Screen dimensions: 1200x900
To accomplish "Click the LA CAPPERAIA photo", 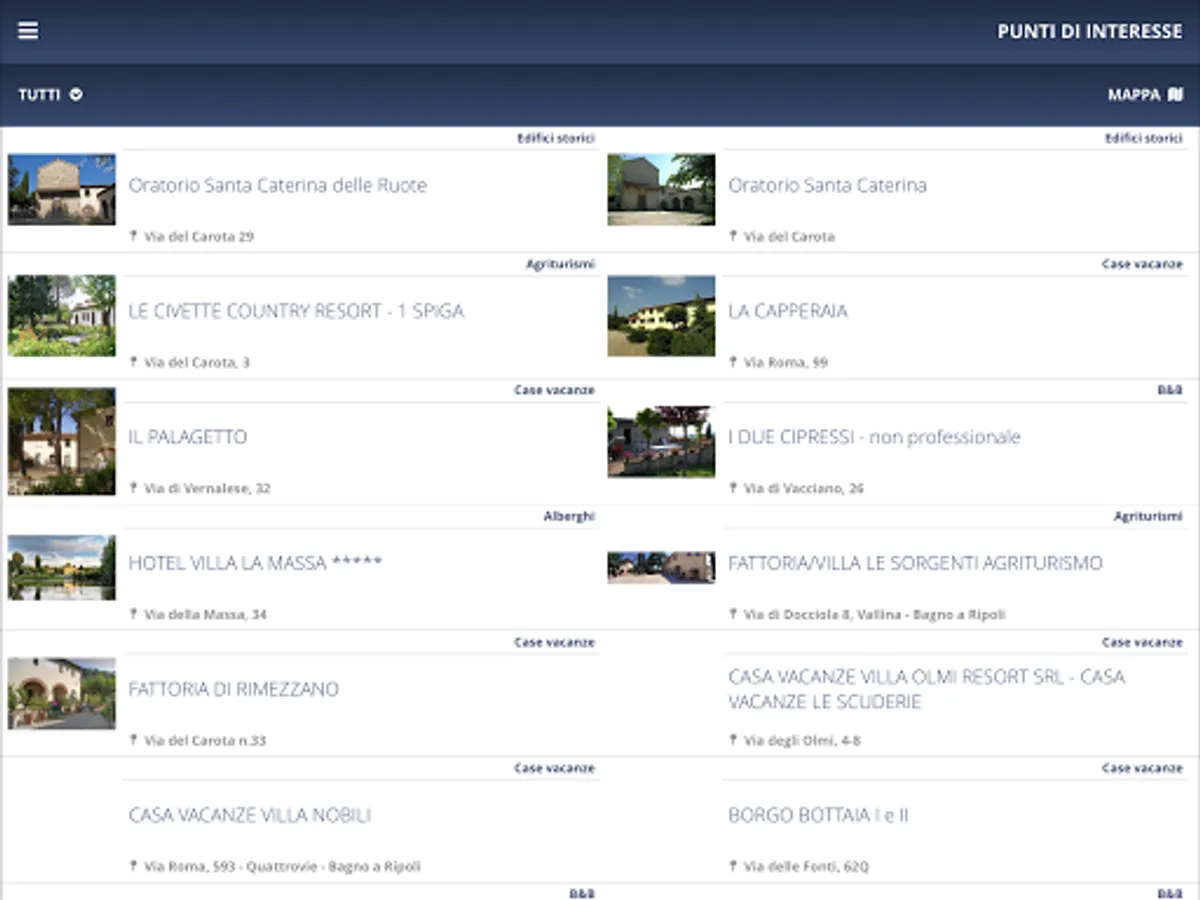I will click(x=661, y=316).
